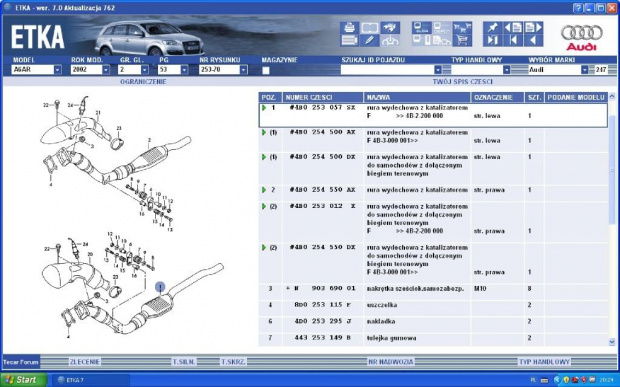The height and width of the screenshot is (387, 620).
Task: Select the OGRANICZENIE tab
Action: pos(143,82)
